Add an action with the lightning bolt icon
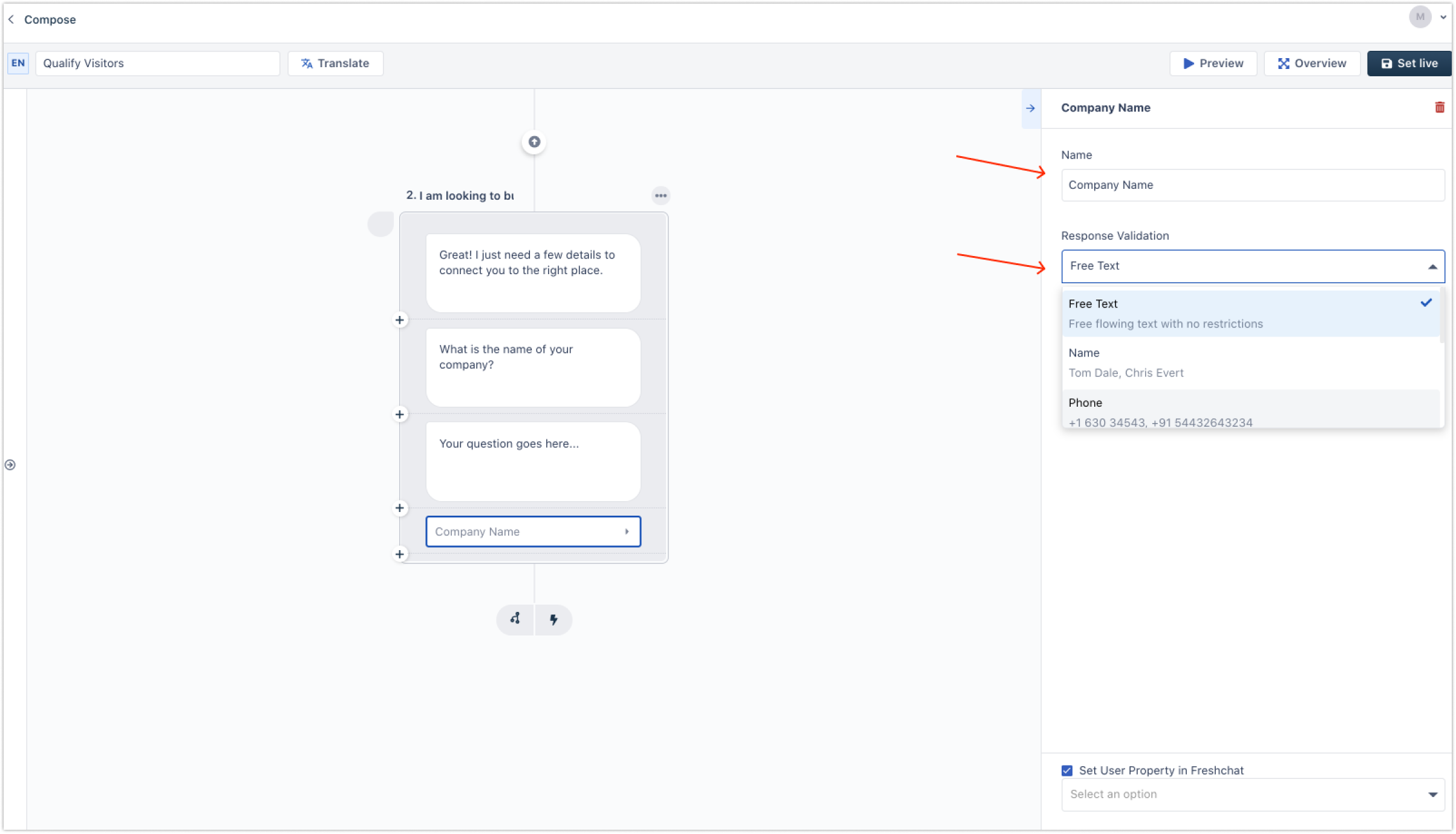Image resolution: width=1456 pixels, height=834 pixels. pos(553,619)
